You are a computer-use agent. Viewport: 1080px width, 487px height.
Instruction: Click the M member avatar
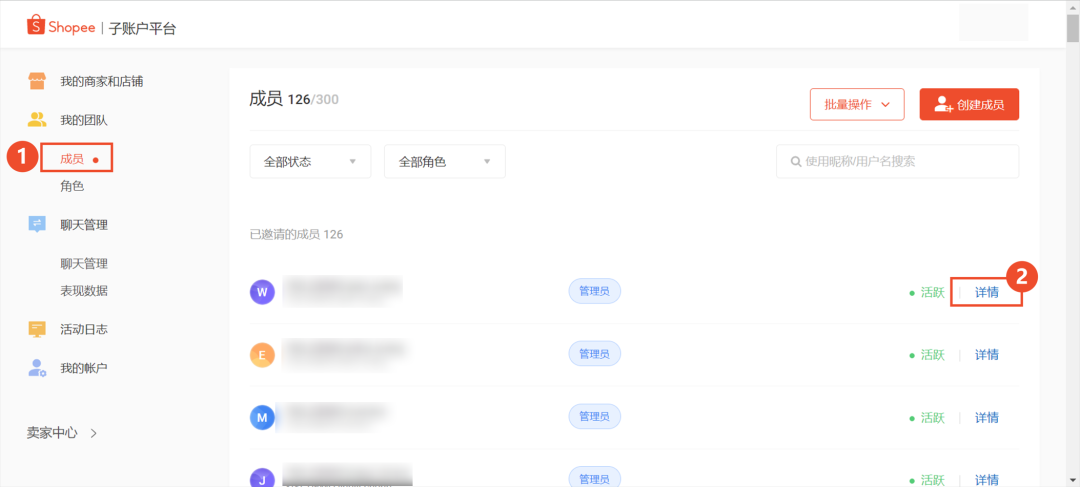(x=262, y=417)
